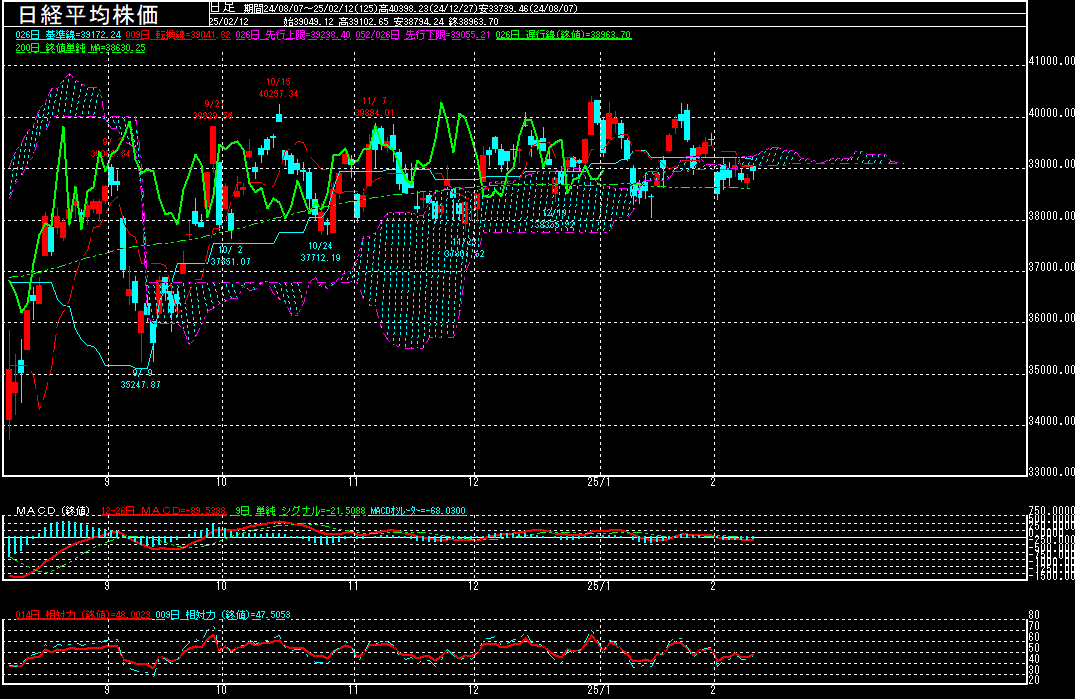
Task: Select legend entry 200日 終値単純 MA=38630.25
Action: click(x=80, y=48)
